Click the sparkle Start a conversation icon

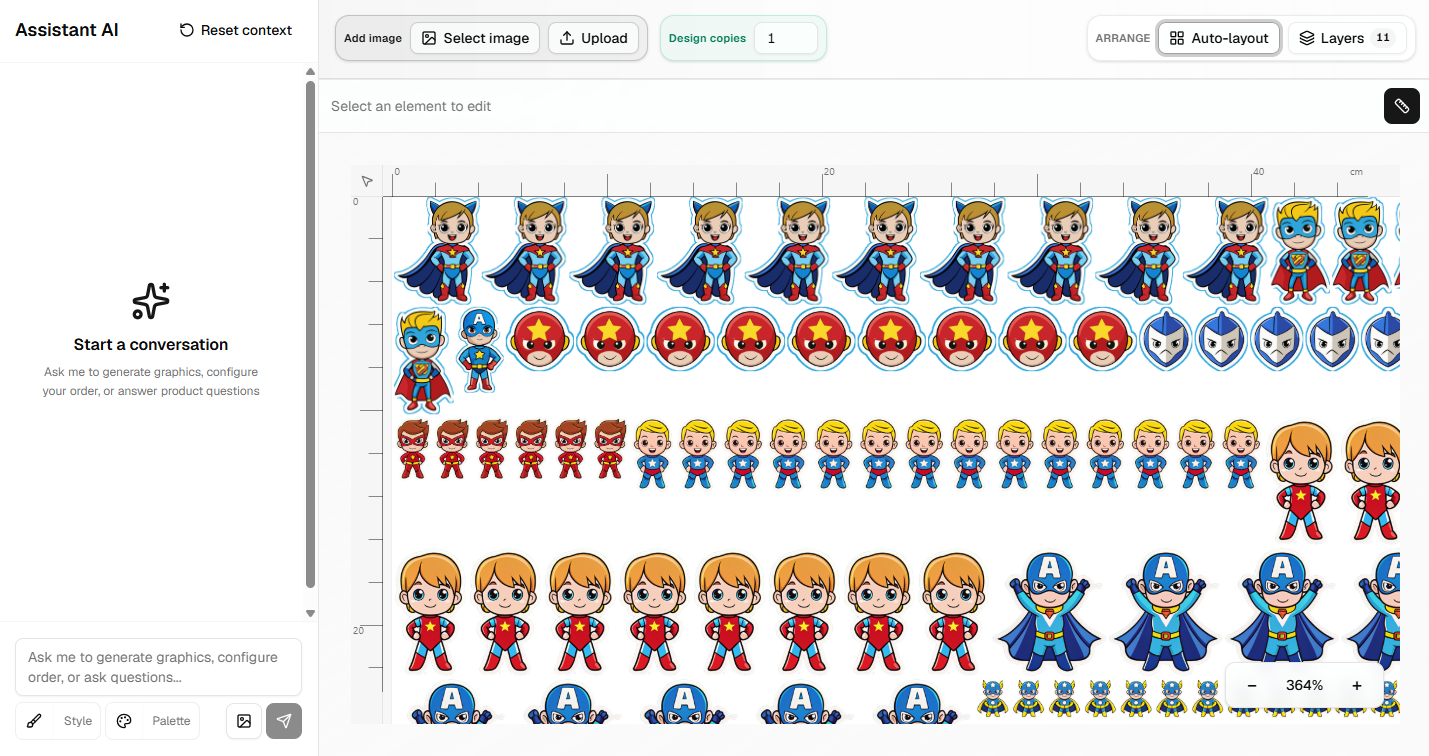[151, 300]
